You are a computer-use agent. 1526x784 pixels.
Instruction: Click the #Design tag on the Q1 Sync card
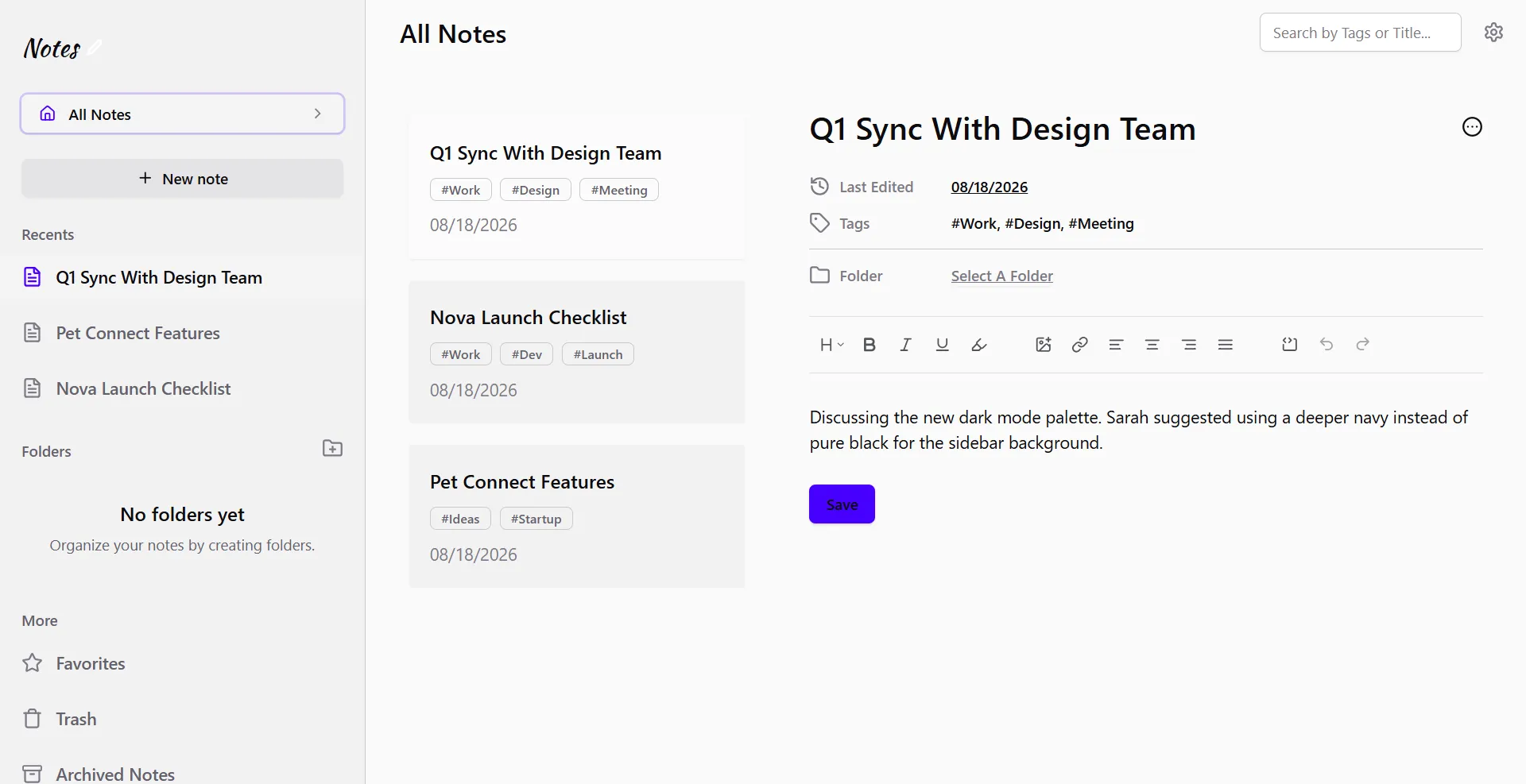pyautogui.click(x=536, y=190)
